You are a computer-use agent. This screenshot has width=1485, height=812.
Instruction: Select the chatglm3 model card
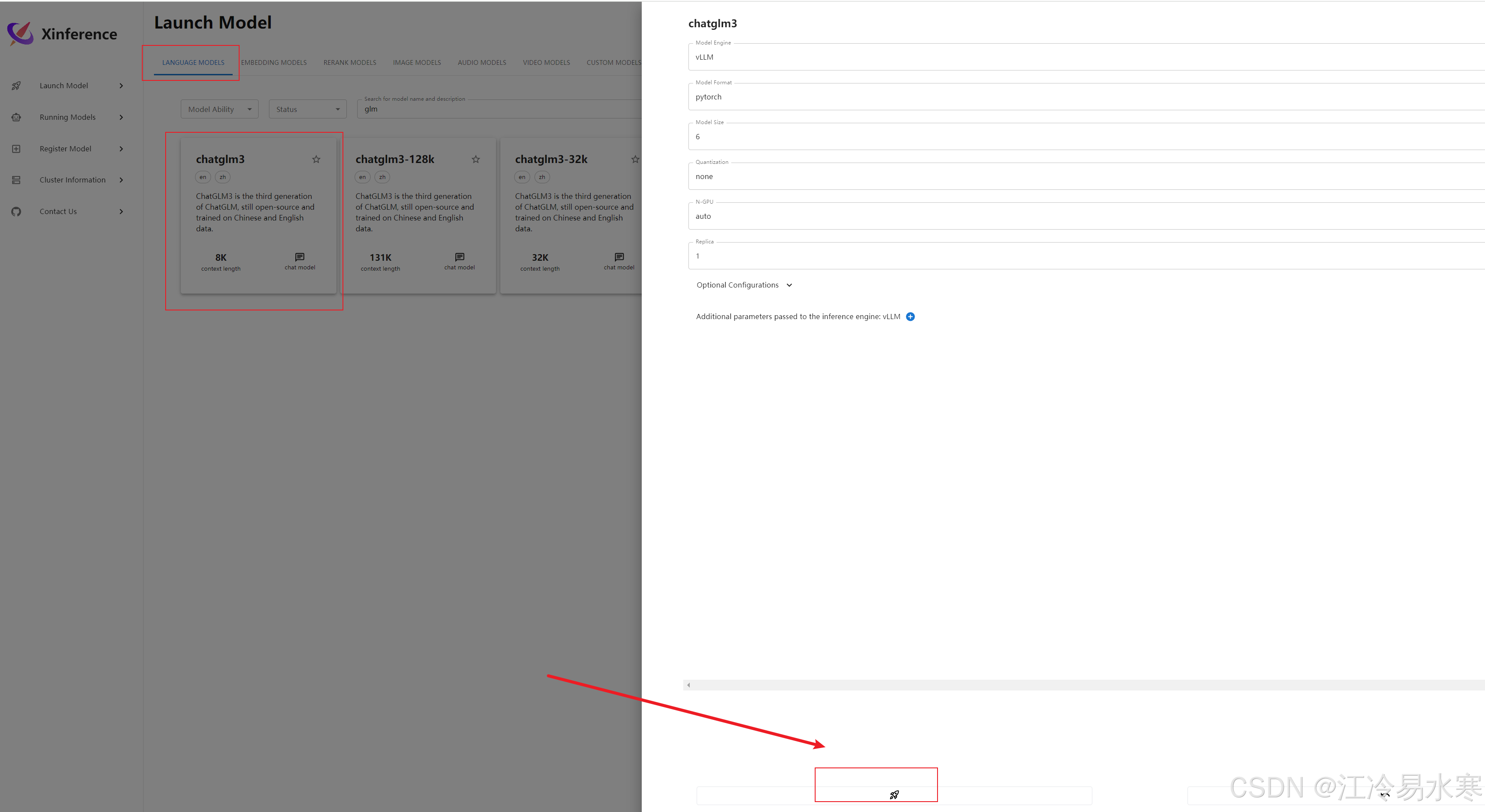tap(258, 215)
